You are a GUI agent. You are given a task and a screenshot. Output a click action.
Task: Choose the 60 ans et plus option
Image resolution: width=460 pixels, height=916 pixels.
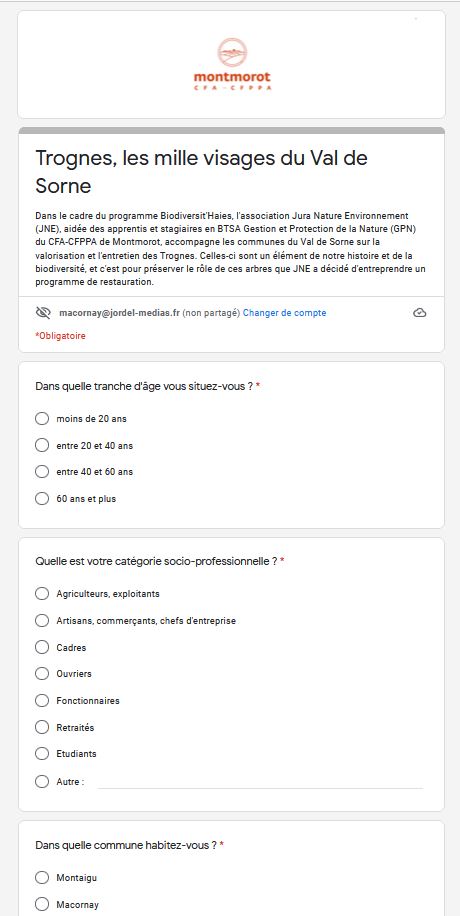tap(42, 499)
